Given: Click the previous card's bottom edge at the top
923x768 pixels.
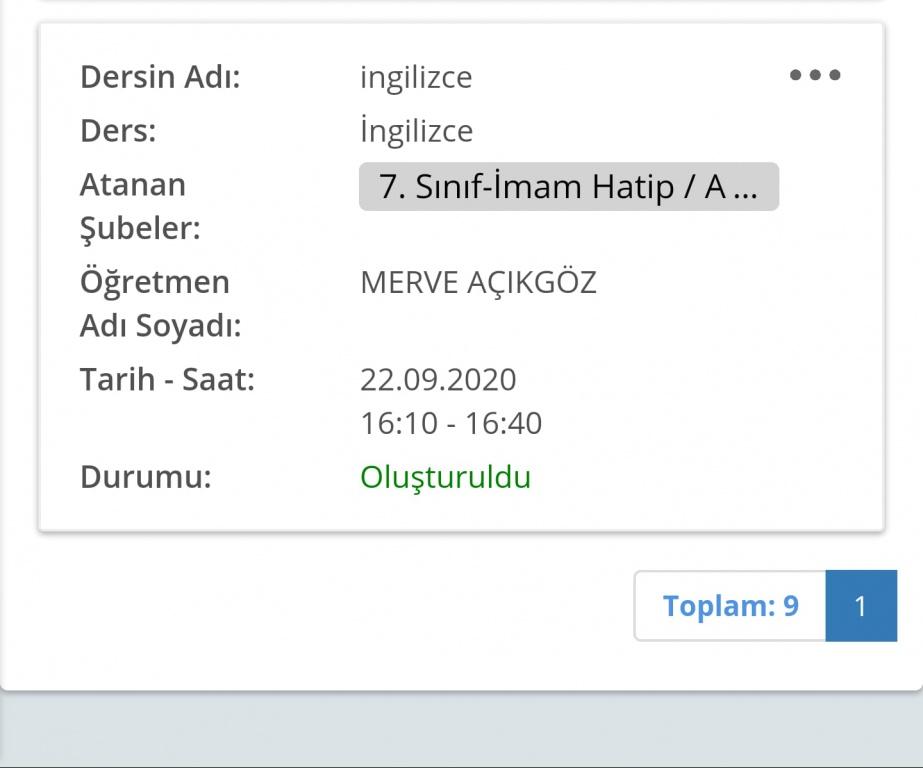Looking at the screenshot, I should [461, 3].
